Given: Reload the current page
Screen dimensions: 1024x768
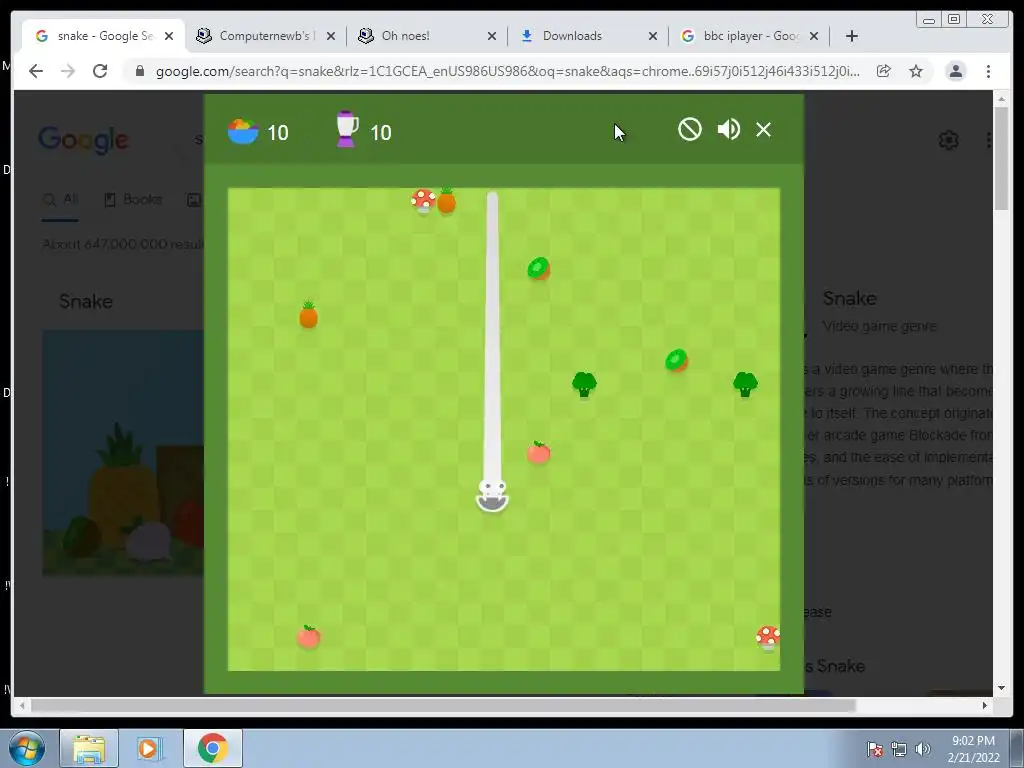Looking at the screenshot, I should 100,71.
